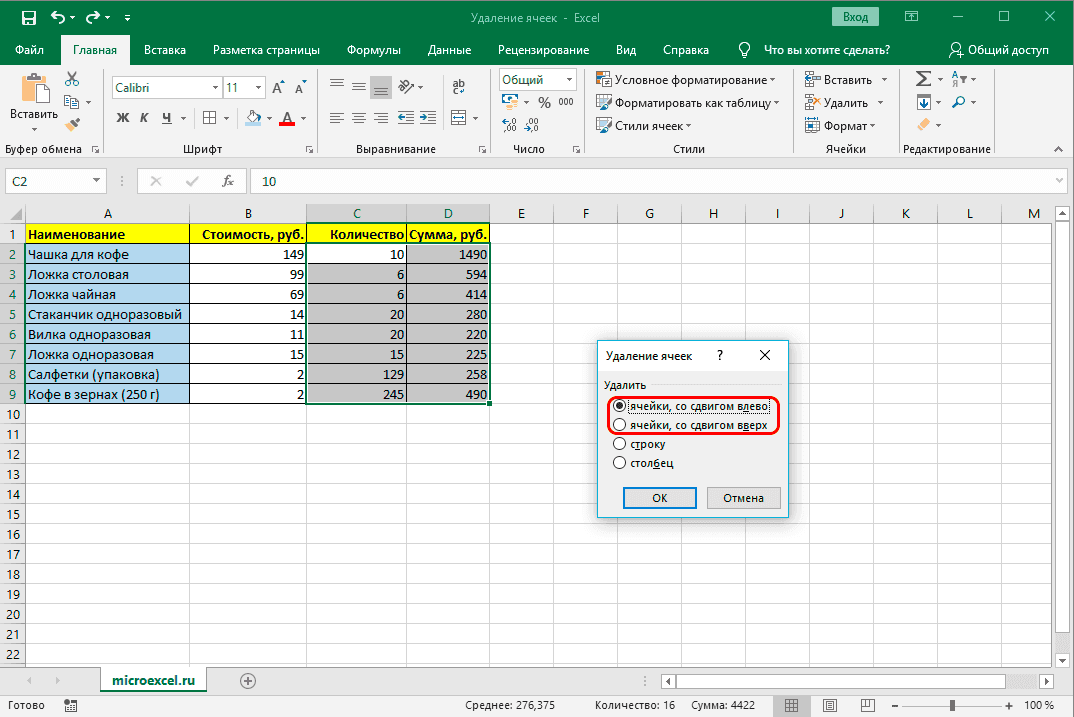
Task: Open the 'Общий' number format dropdown
Action: [569, 80]
